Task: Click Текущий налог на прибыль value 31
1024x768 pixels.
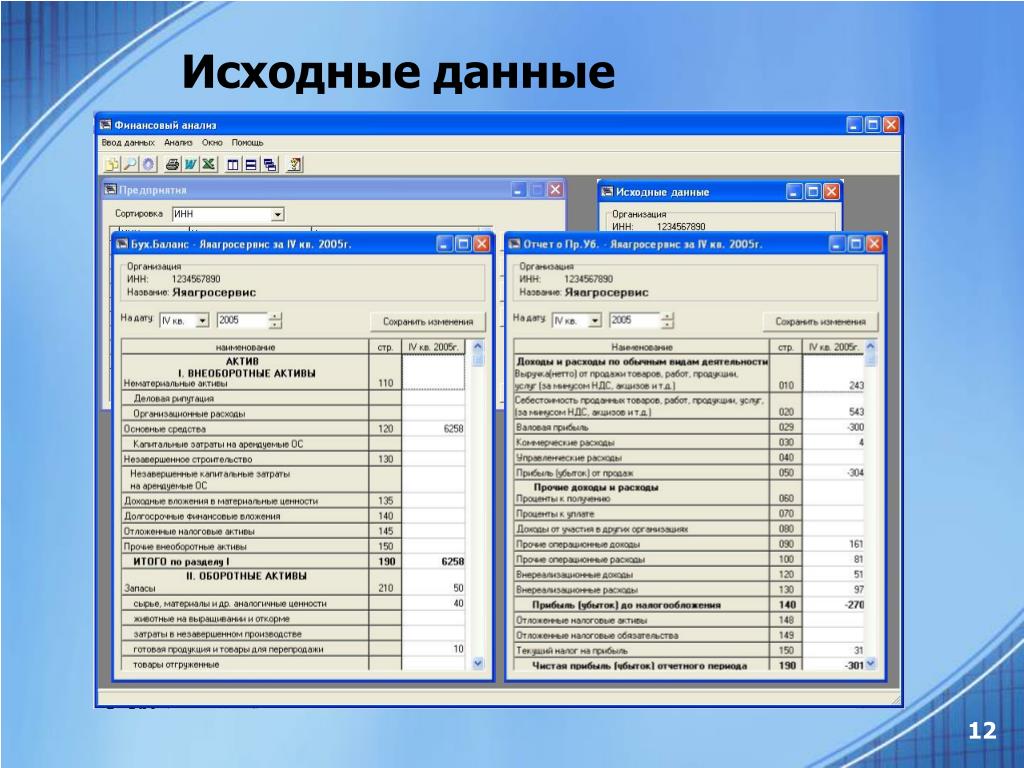Action: tap(834, 650)
